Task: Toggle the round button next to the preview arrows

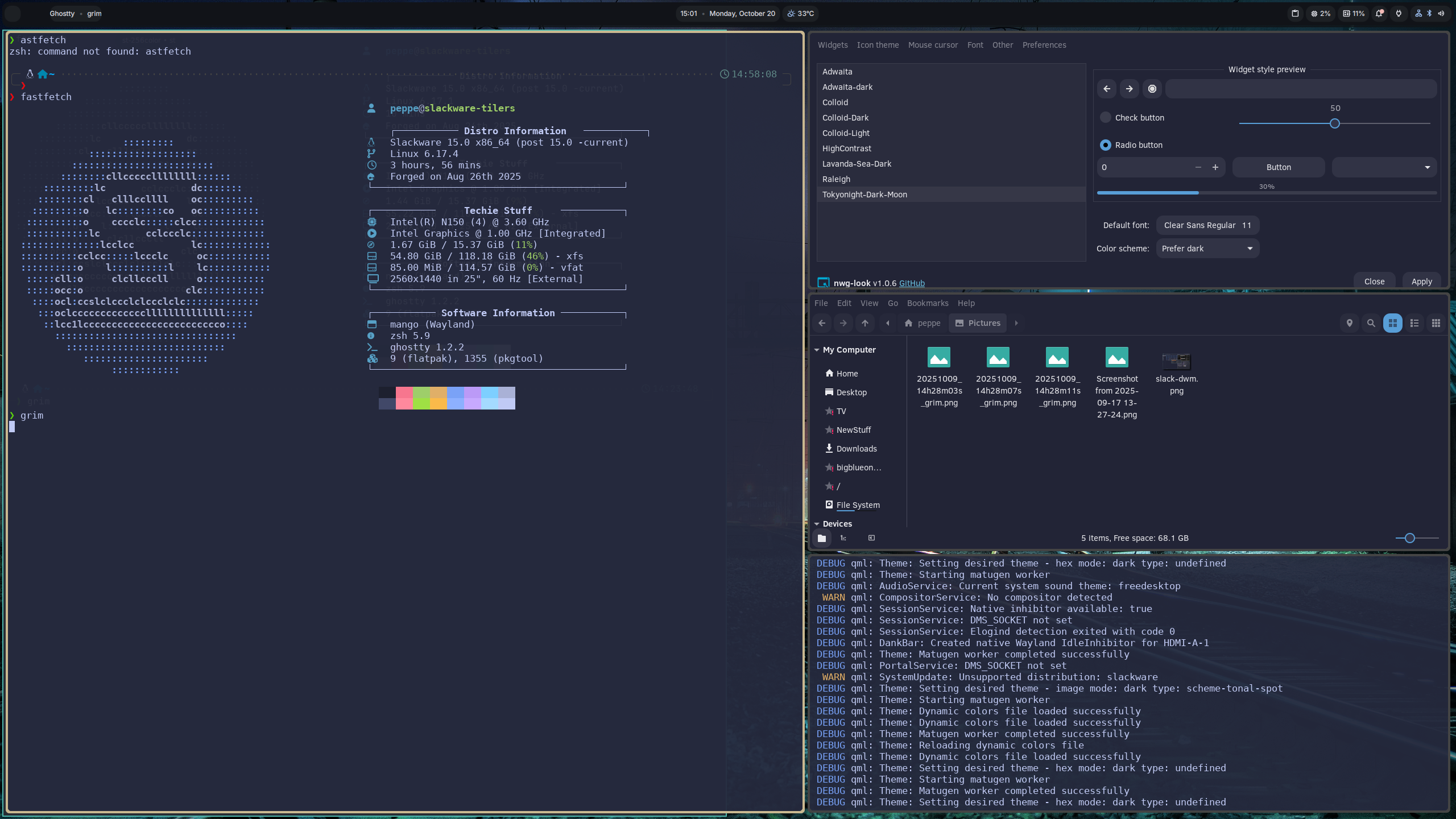Action: point(1152,89)
